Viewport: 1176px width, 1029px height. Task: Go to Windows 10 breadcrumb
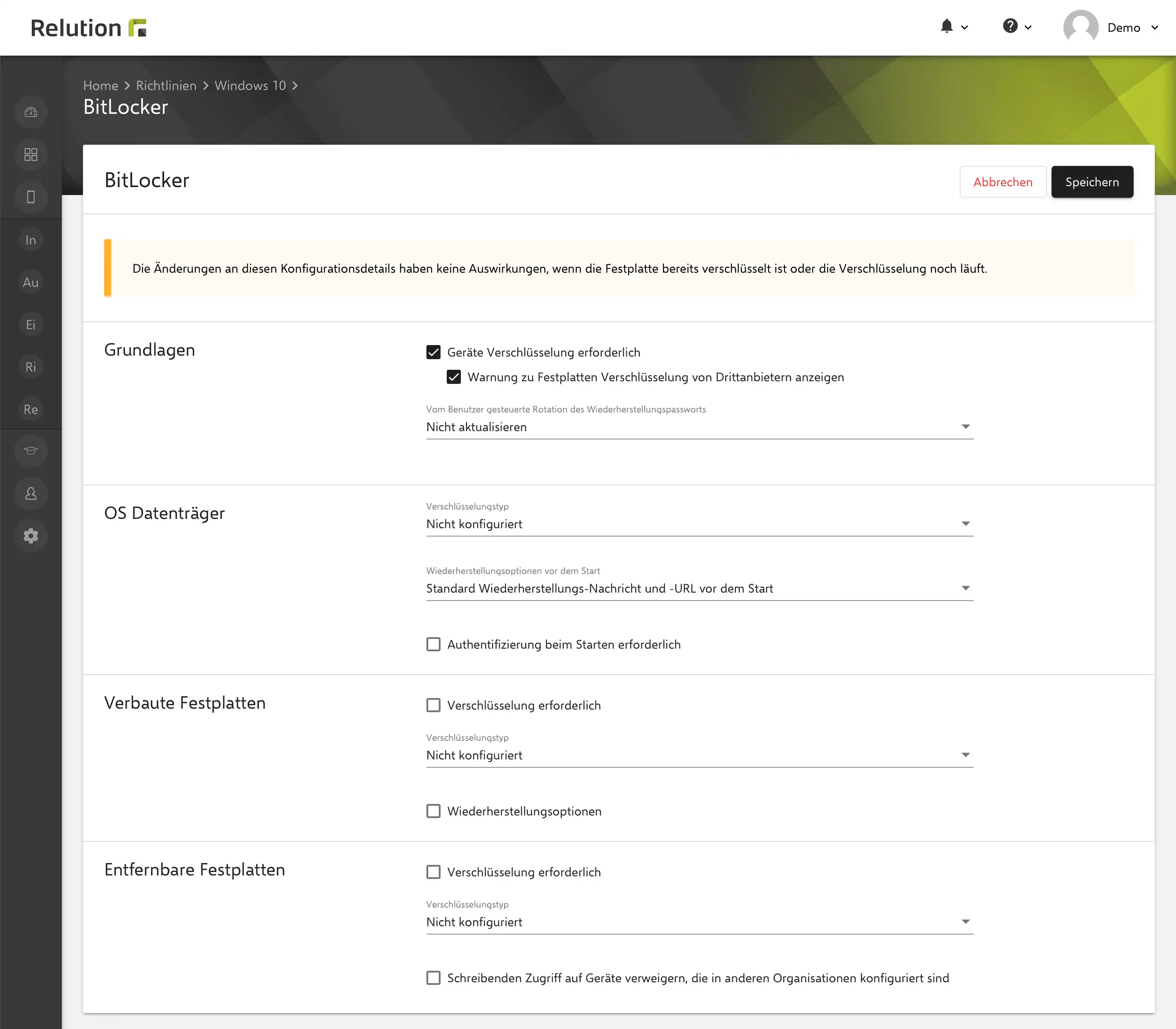tap(250, 86)
